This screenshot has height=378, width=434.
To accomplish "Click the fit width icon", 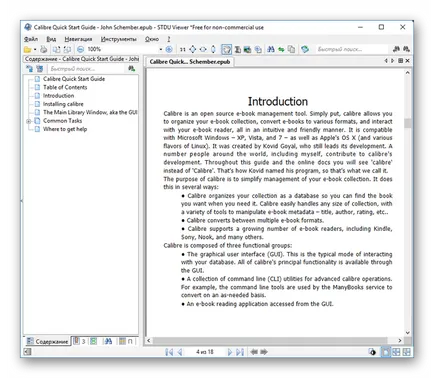I will pyautogui.click(x=203, y=50).
